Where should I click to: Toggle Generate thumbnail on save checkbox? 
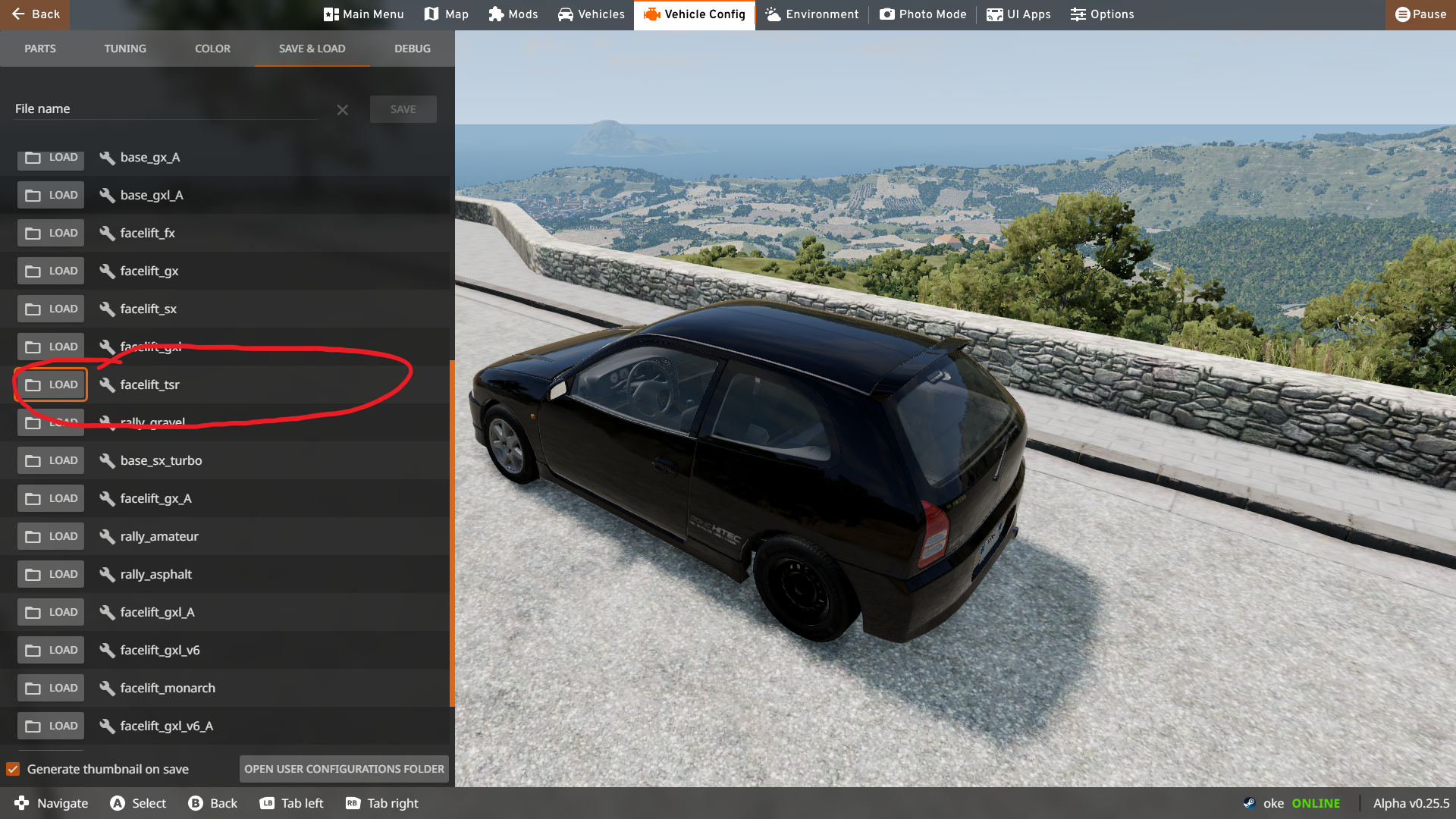pos(13,769)
